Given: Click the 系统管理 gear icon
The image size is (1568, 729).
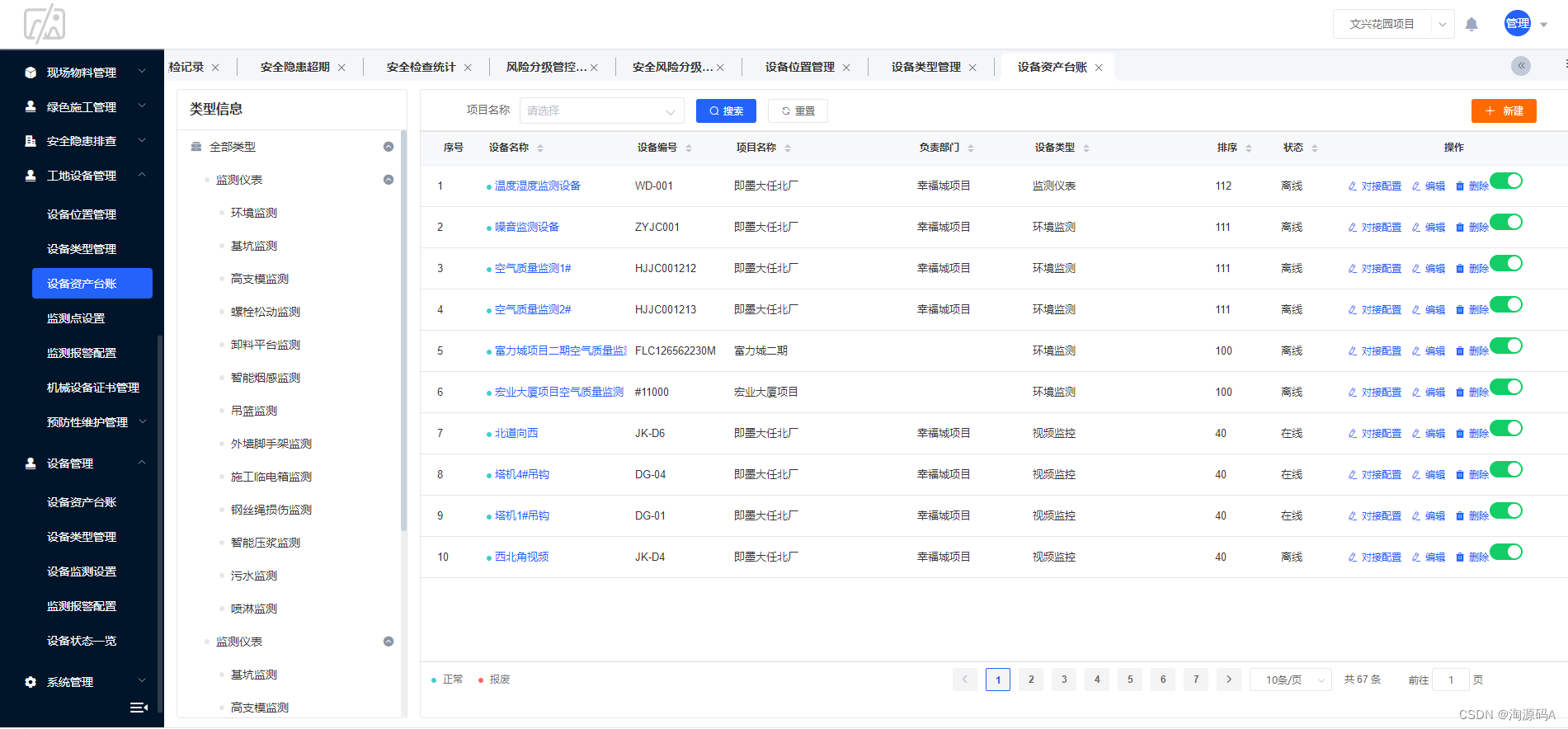Looking at the screenshot, I should (x=31, y=682).
